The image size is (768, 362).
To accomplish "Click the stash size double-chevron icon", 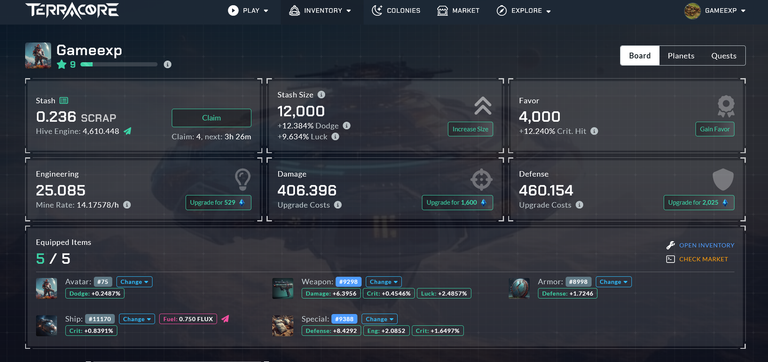I will click(x=482, y=106).
